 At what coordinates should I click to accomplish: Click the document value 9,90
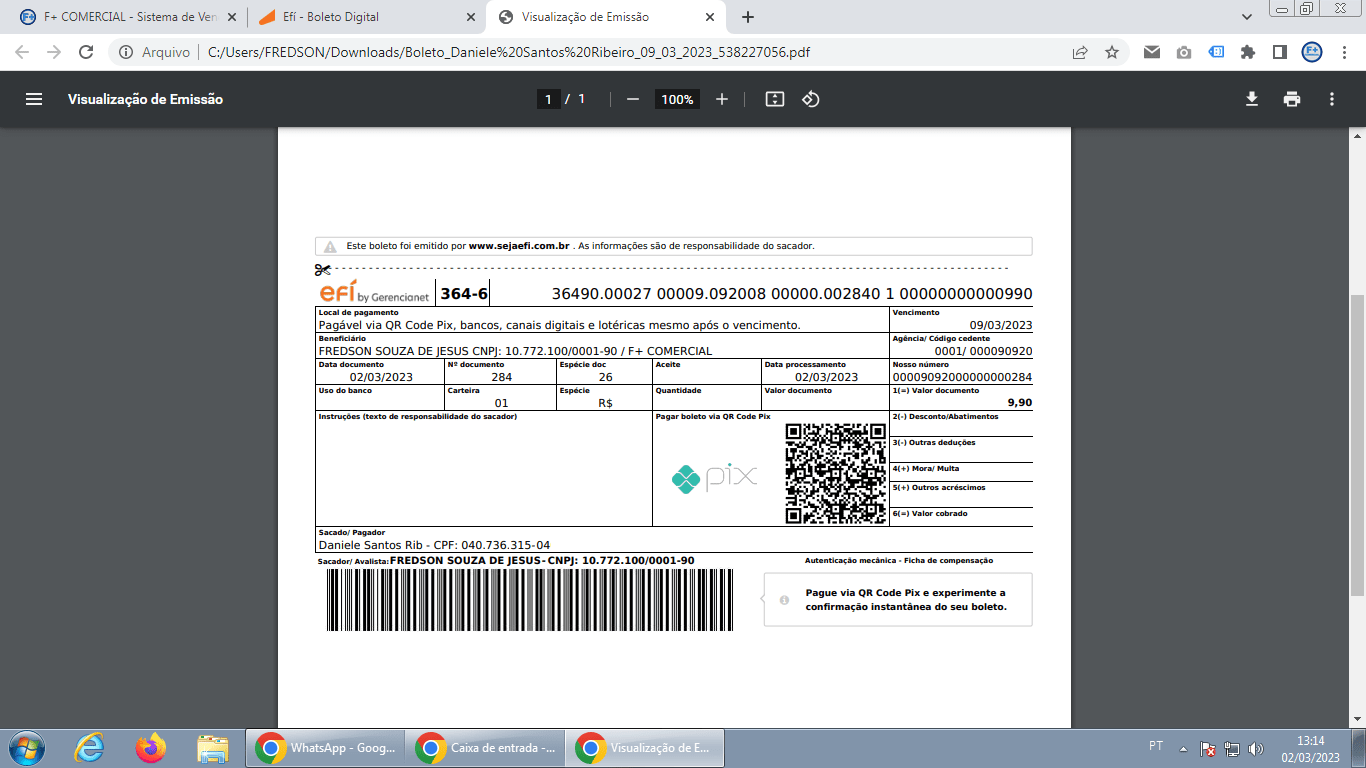pyautogui.click(x=1020, y=403)
